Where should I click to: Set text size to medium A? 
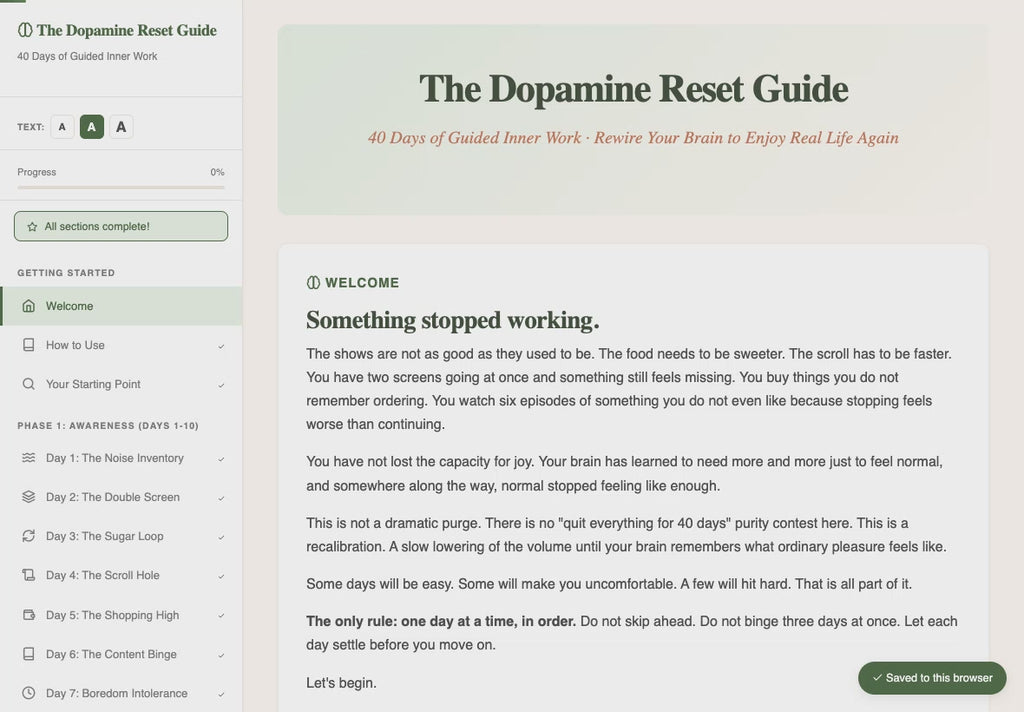click(91, 127)
